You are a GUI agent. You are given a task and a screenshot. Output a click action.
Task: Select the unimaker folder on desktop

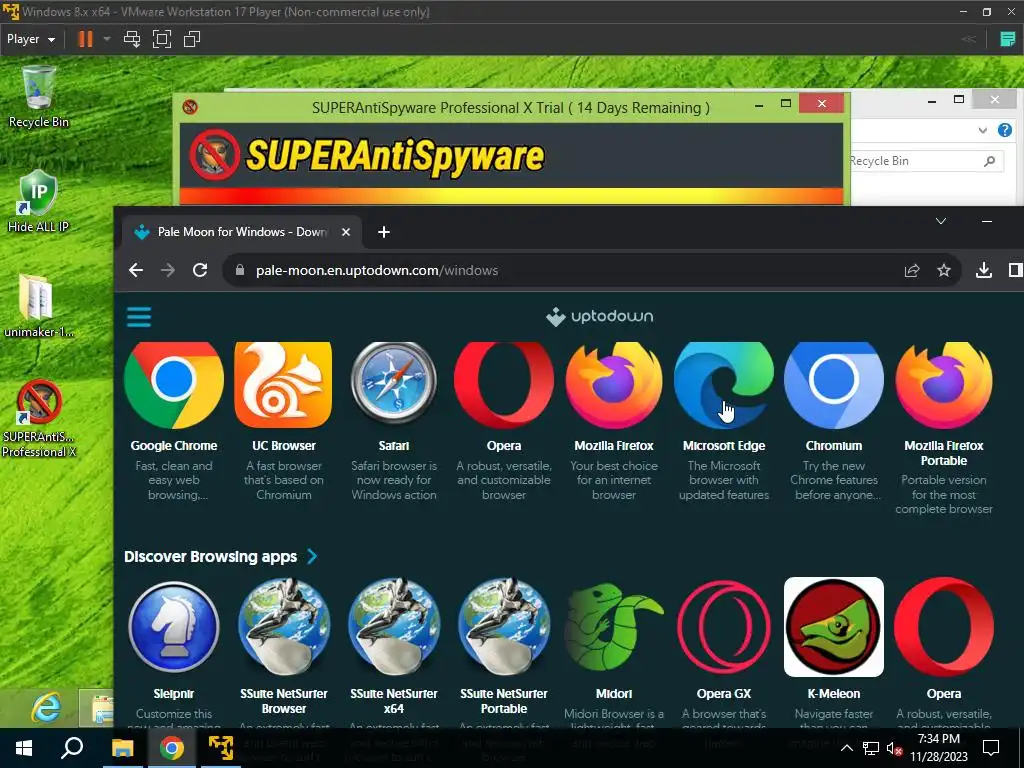(39, 306)
